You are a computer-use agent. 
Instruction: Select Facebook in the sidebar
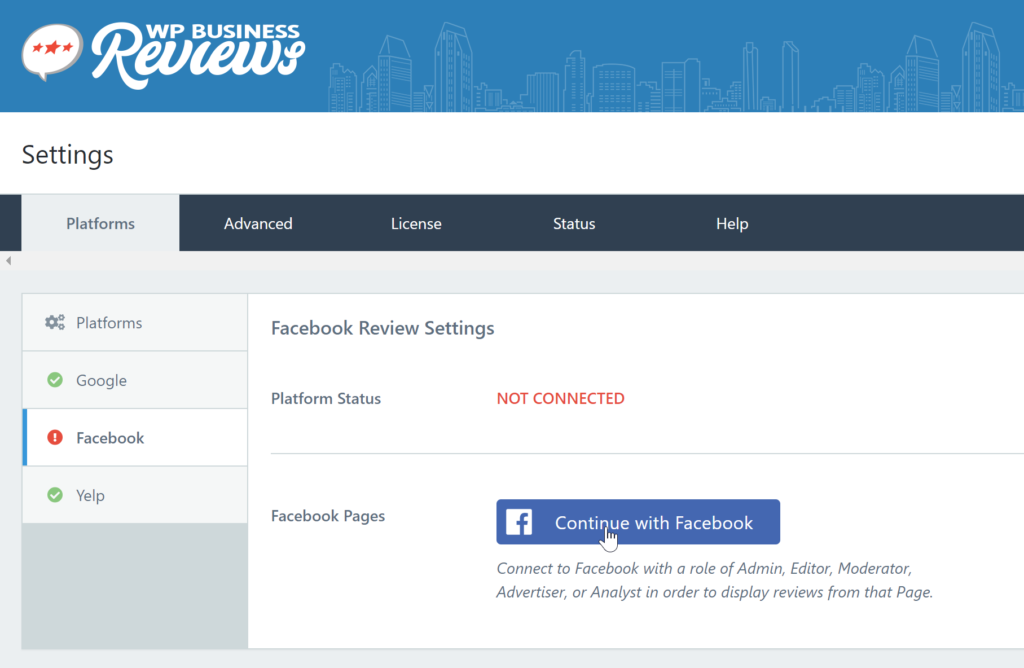click(135, 437)
